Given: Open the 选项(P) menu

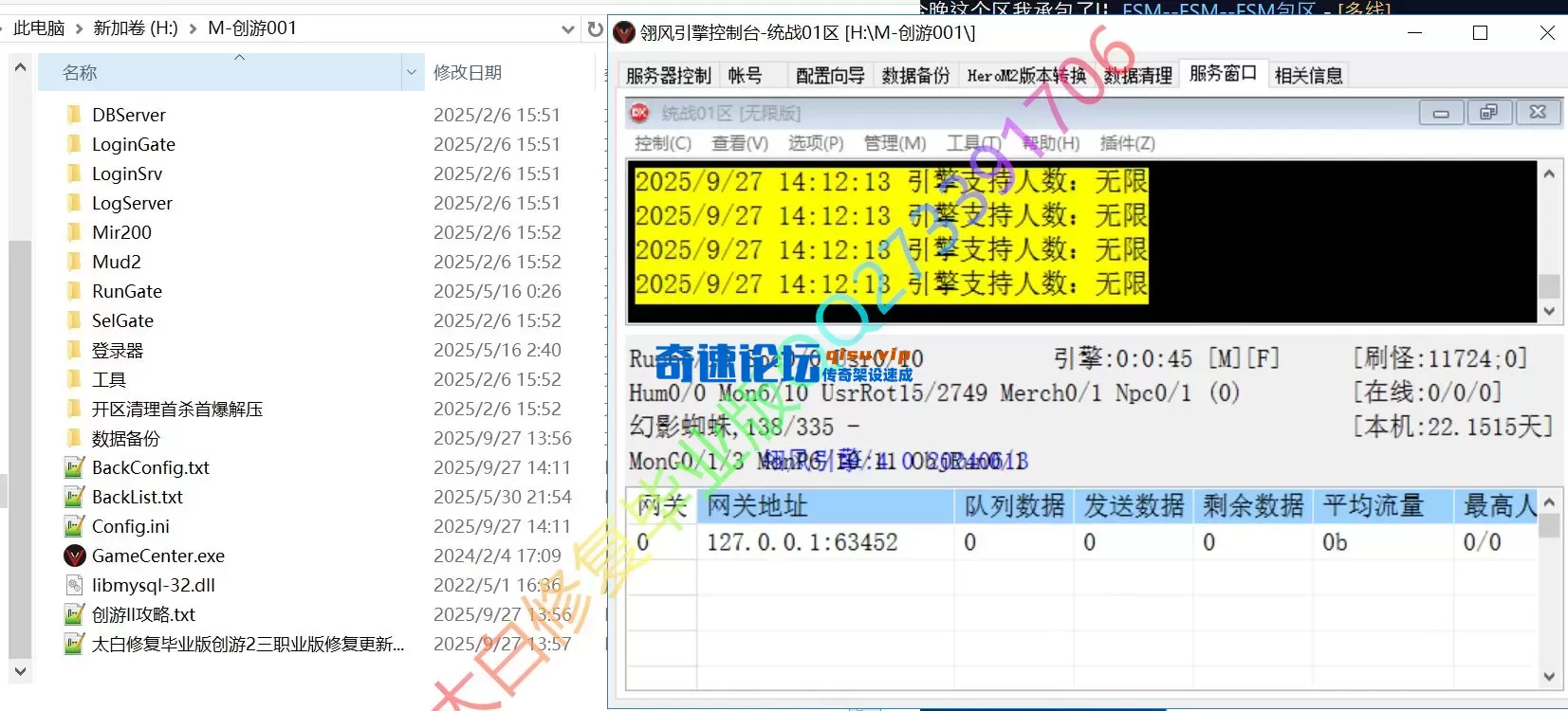Looking at the screenshot, I should (x=816, y=143).
